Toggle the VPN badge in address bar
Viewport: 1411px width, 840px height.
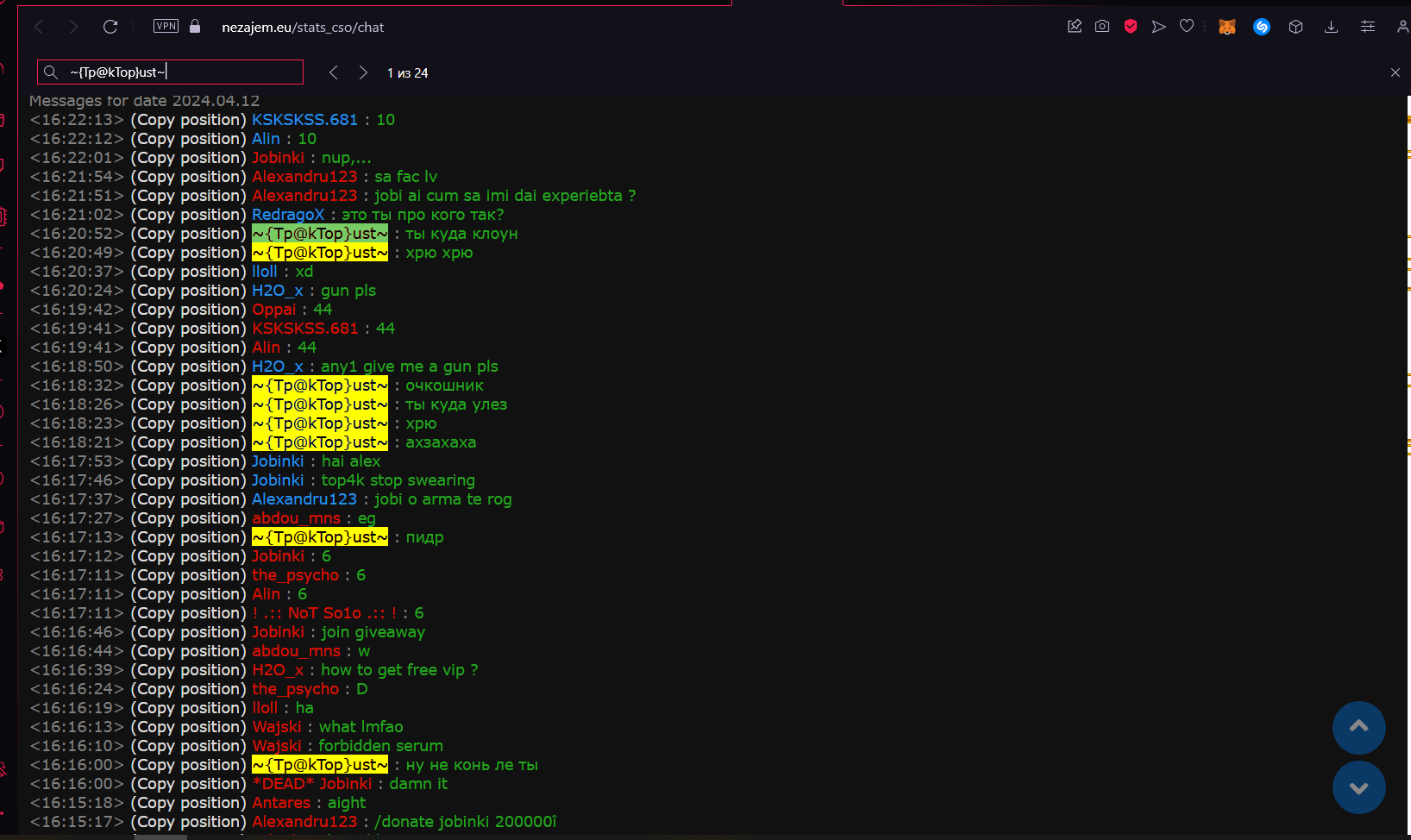point(166,26)
